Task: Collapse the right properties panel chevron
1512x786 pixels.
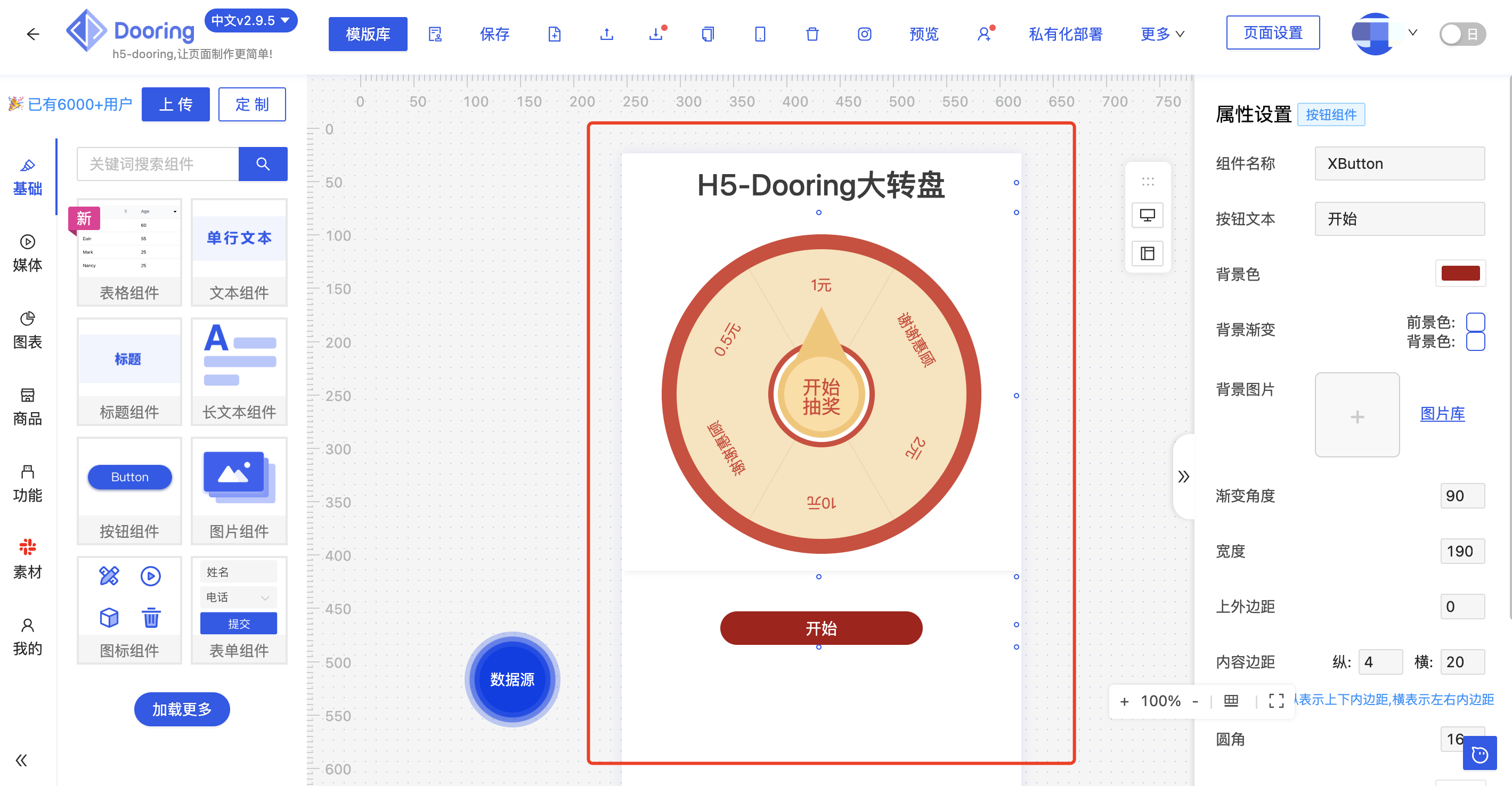Action: point(1184,476)
